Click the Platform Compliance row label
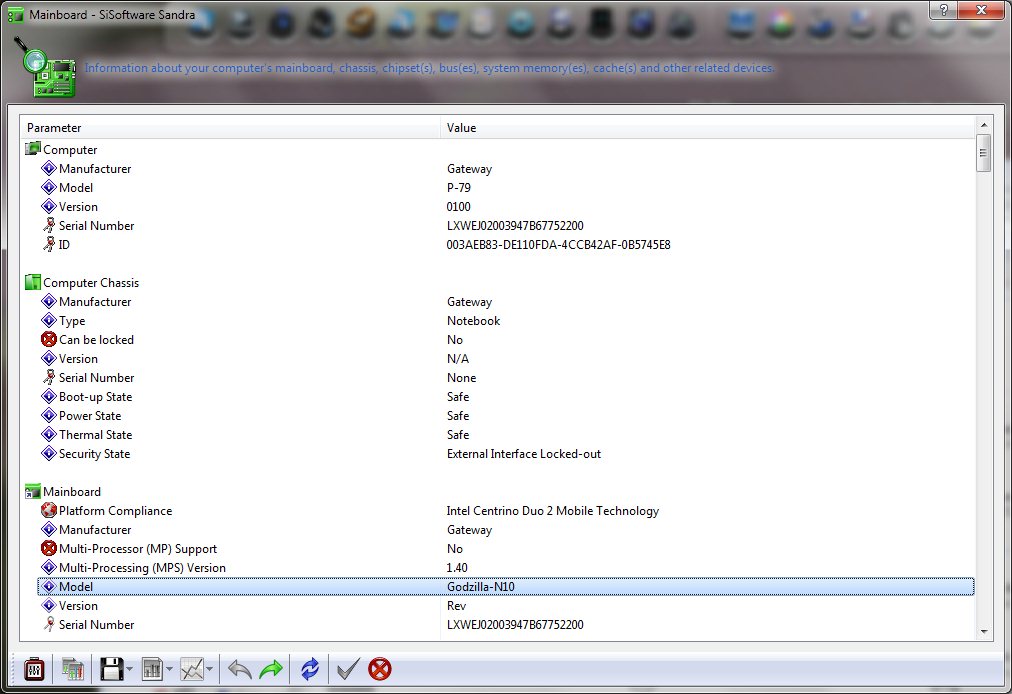Screen dimensions: 1012x694 [116, 511]
